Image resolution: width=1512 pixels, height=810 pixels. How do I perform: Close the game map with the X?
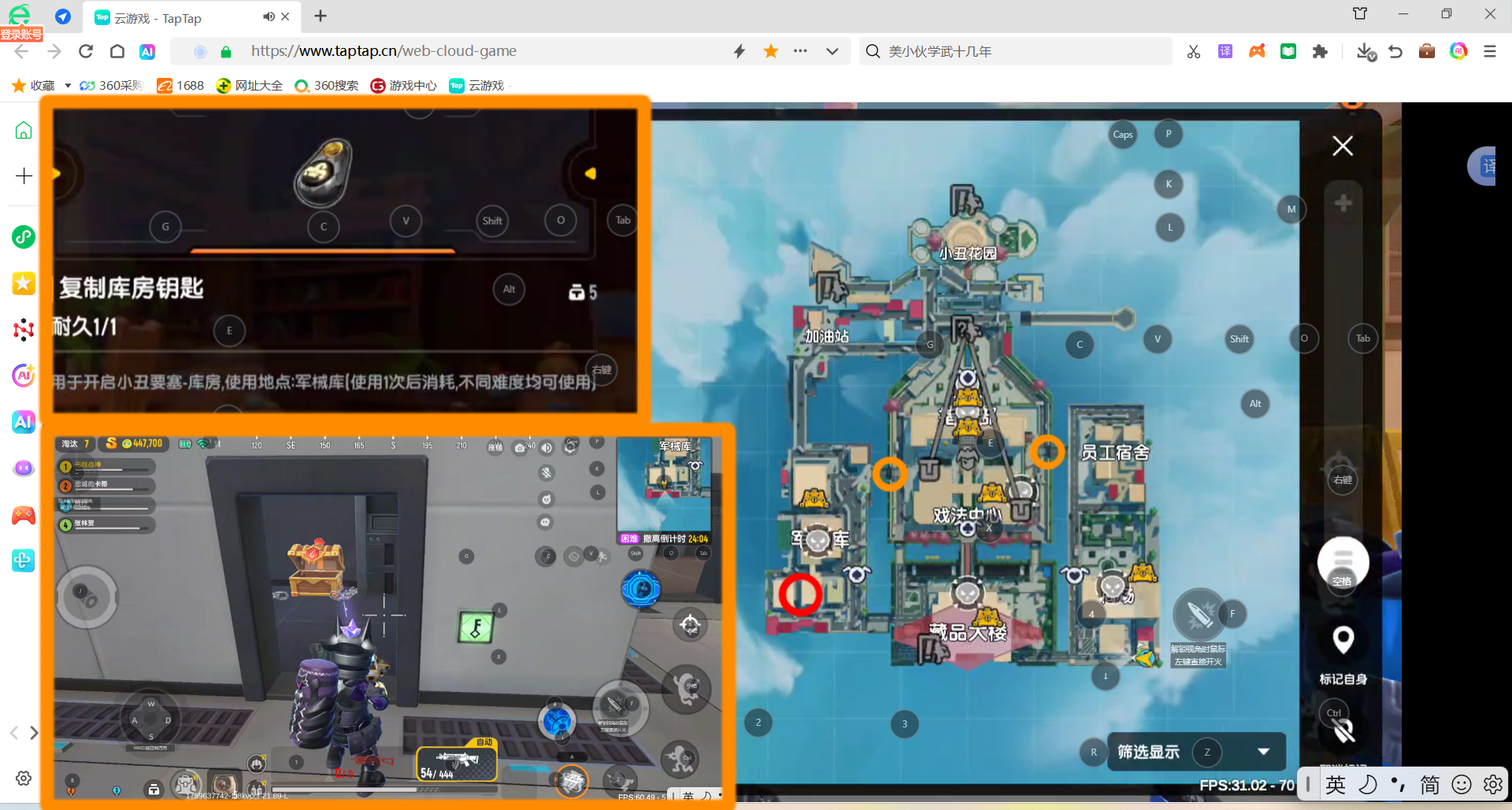1343,146
